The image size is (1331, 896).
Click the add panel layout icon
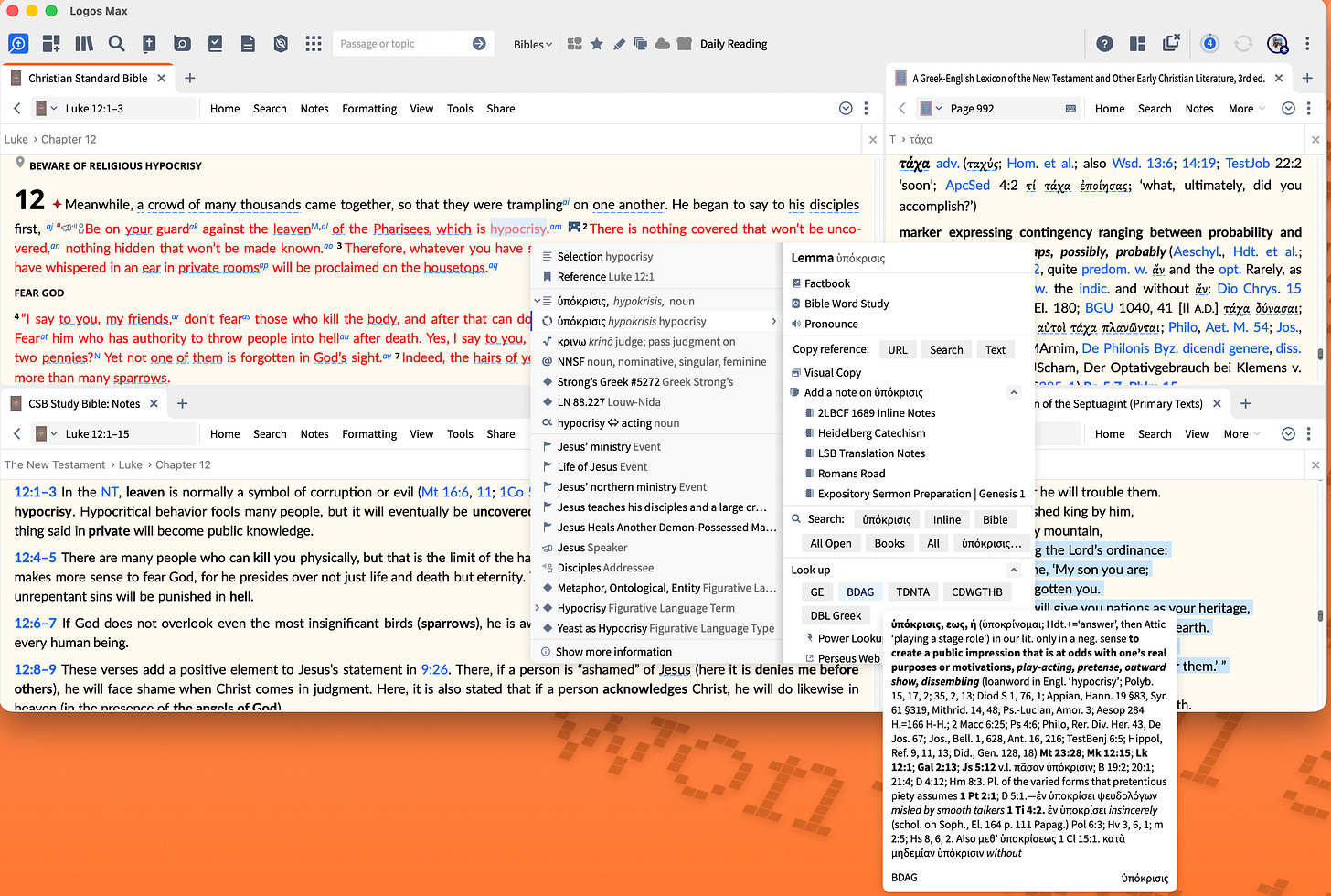pos(51,43)
